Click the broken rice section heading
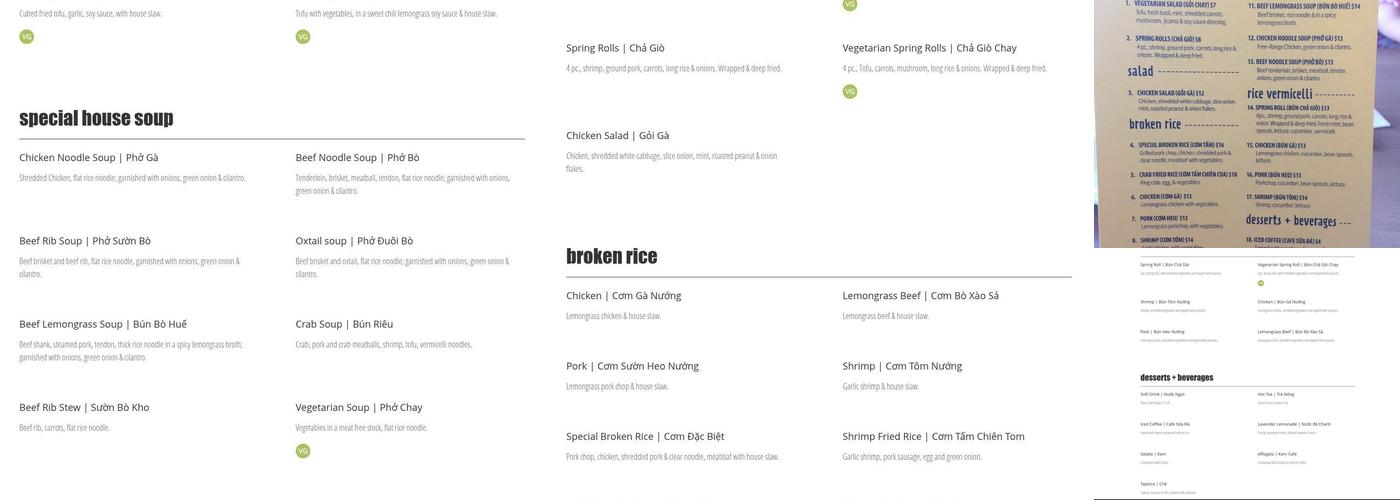Screen dimensions: 1400x500 click(x=611, y=257)
